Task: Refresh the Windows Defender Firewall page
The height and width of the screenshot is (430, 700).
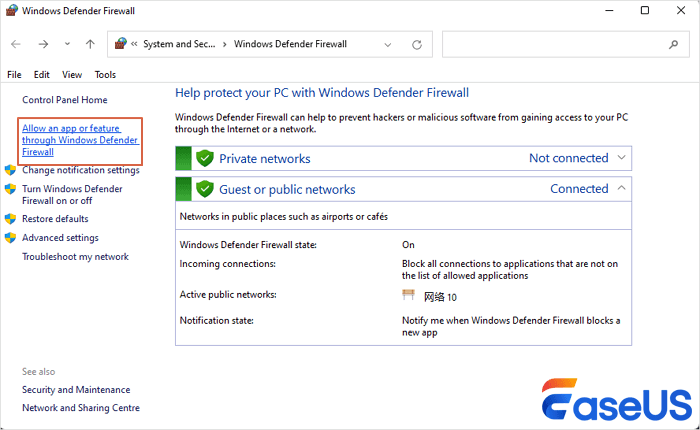Action: coord(416,44)
